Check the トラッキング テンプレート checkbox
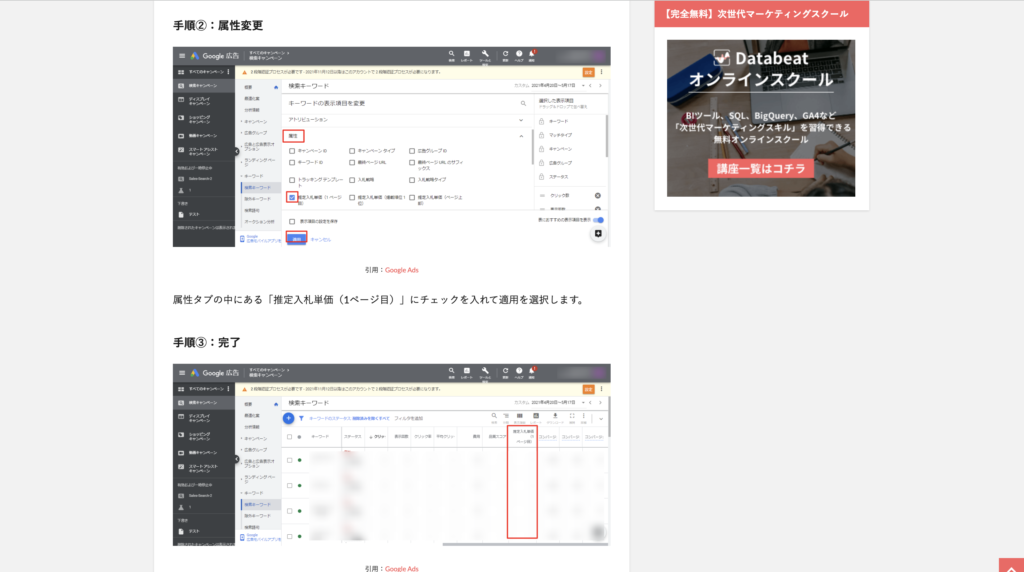 coord(292,180)
